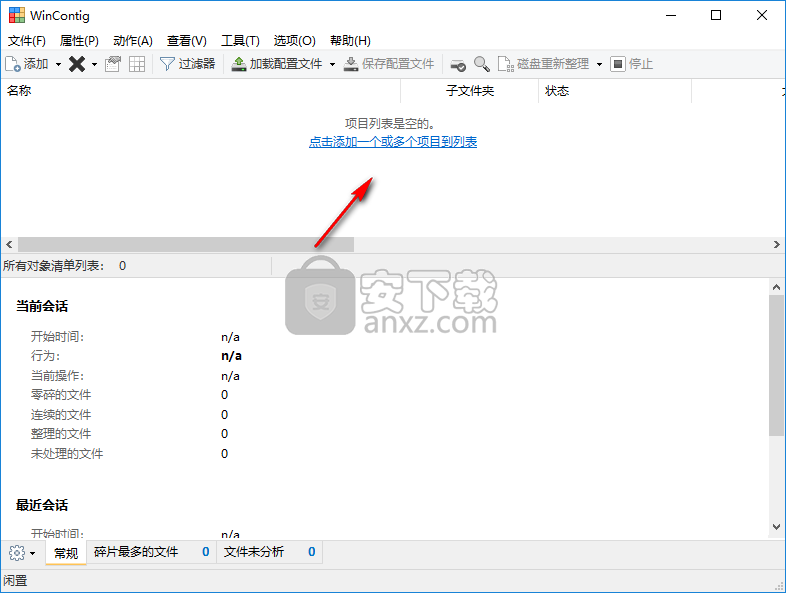The height and width of the screenshot is (593, 786).
Task: Click the black X remove icon
Action: coord(77,64)
